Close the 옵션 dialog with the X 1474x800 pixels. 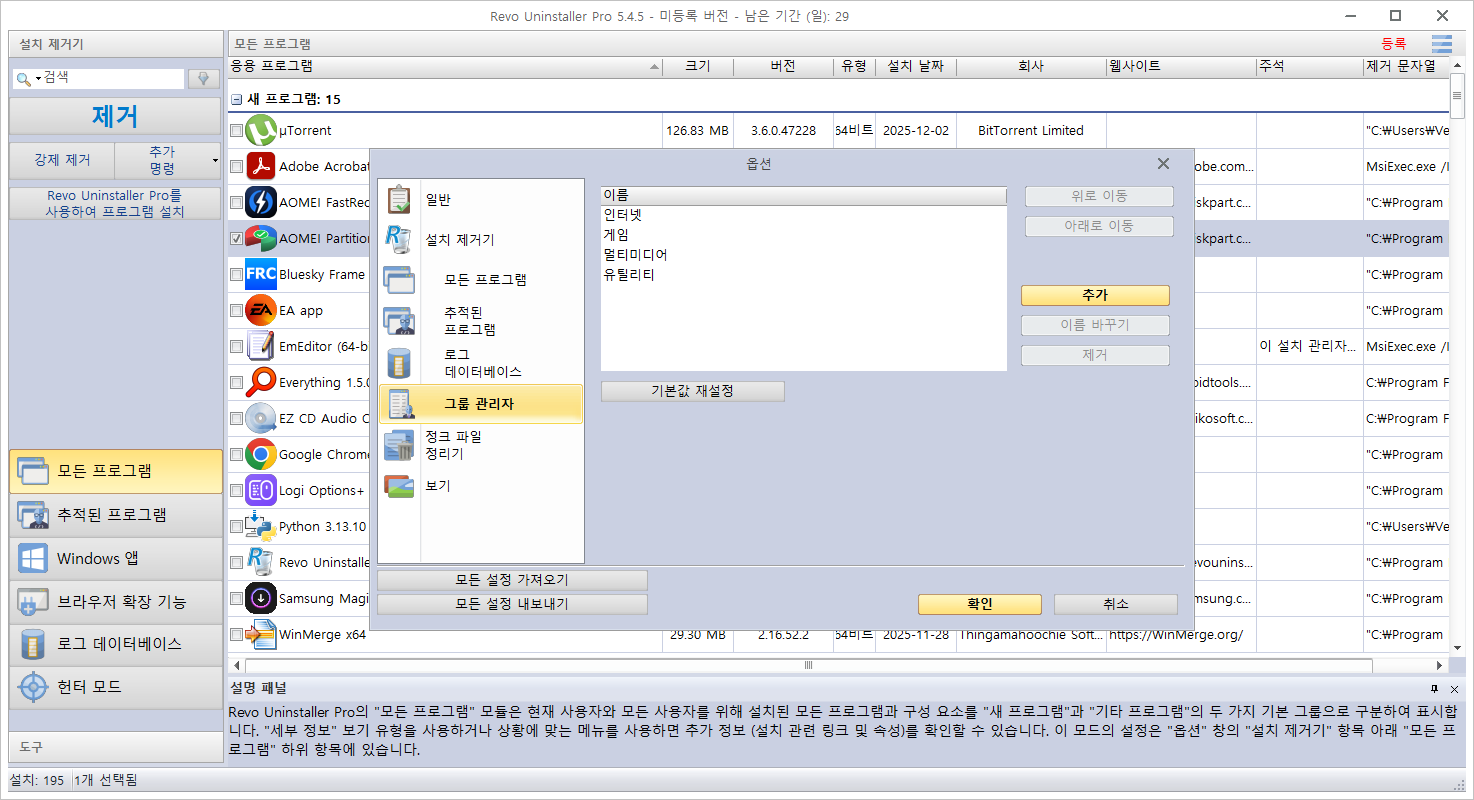[x=1163, y=163]
